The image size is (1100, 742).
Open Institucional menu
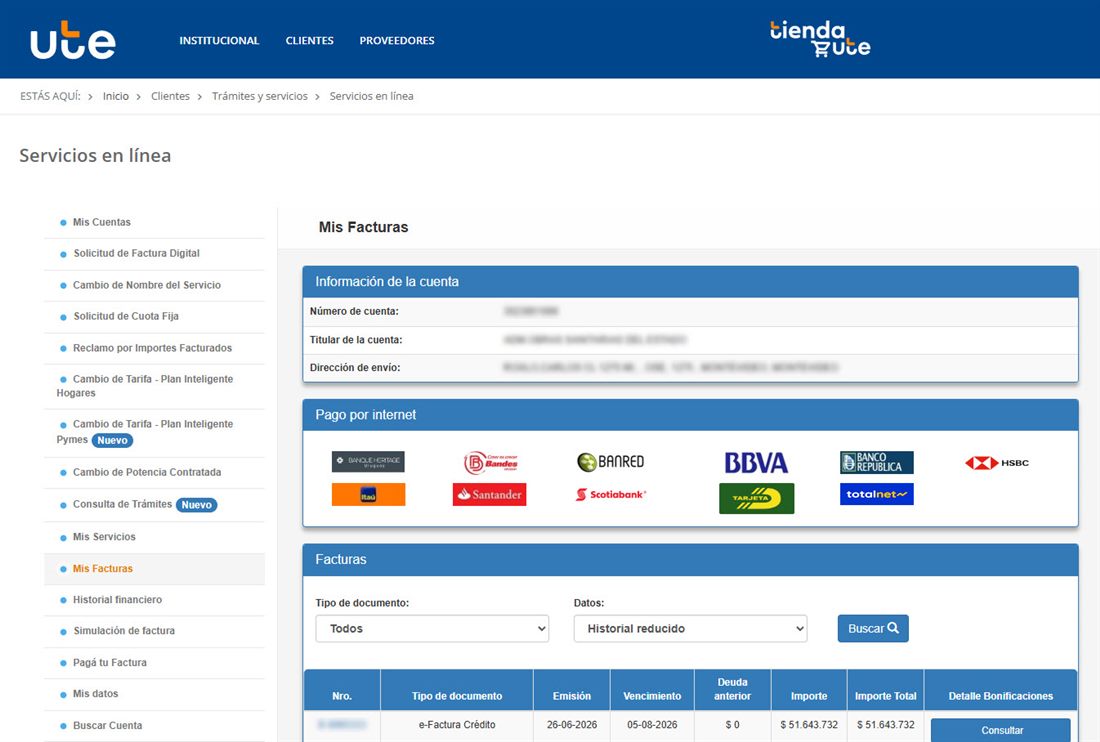pyautogui.click(x=219, y=41)
